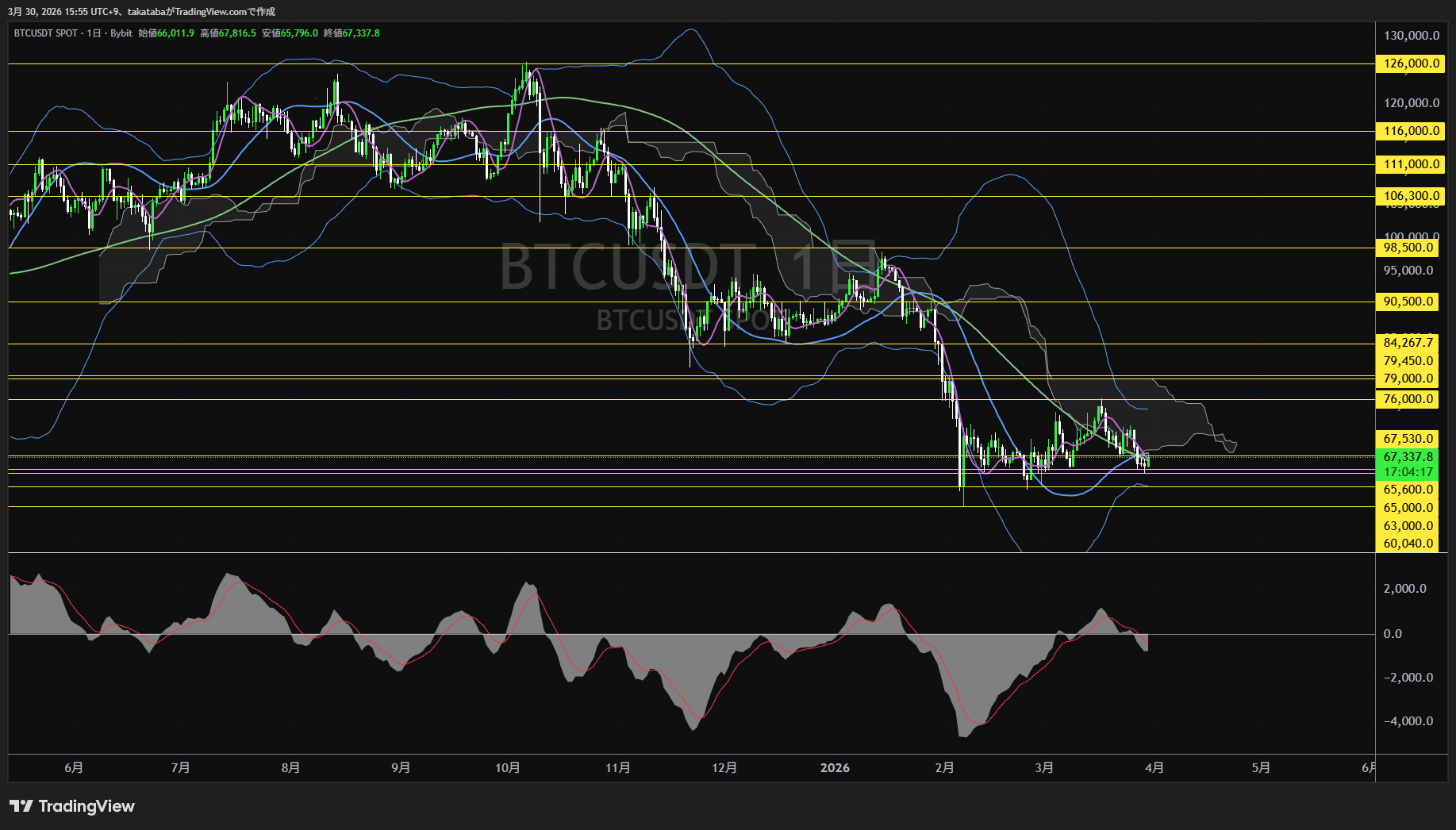Select the green current price label 67,337.8
Screen dimensions: 1456x830
click(1408, 456)
